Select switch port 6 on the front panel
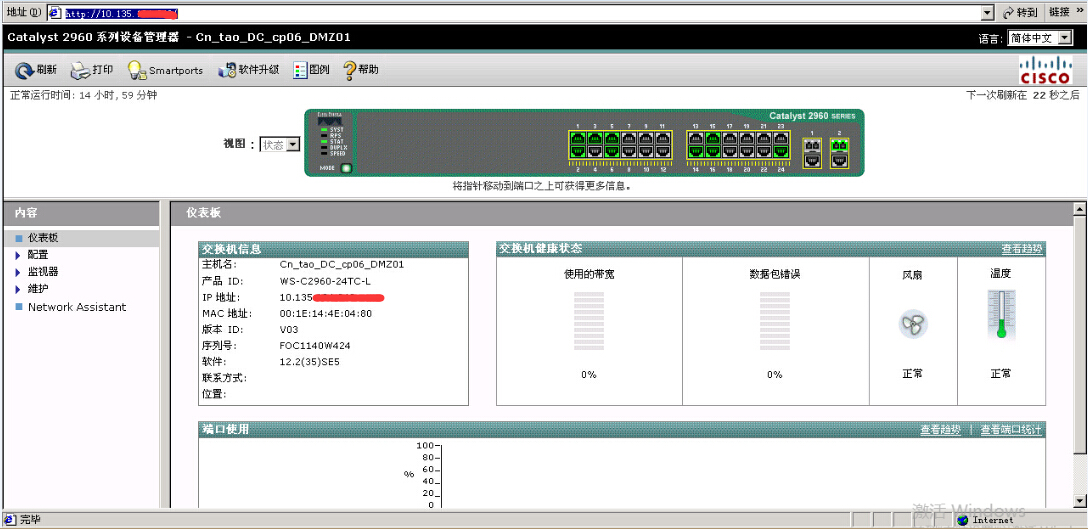The height and width of the screenshot is (529, 1088). (612, 151)
